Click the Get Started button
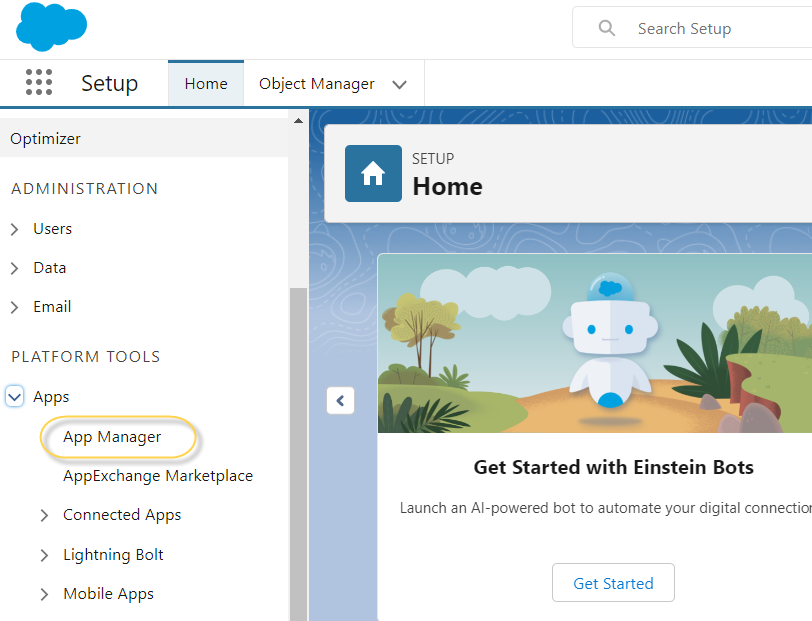Image resolution: width=812 pixels, height=621 pixels. [613, 583]
